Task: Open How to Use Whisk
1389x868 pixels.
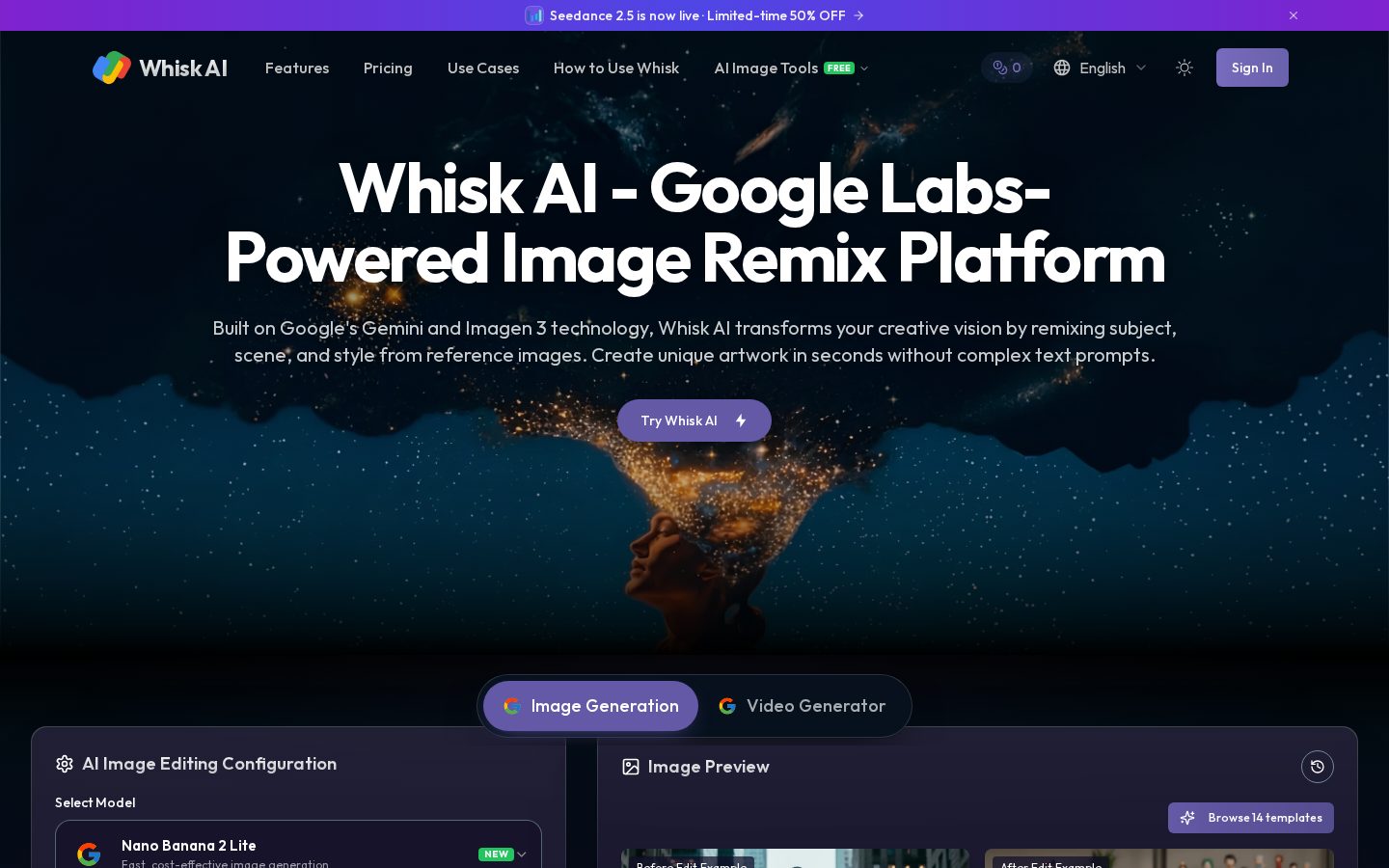Action: click(616, 68)
